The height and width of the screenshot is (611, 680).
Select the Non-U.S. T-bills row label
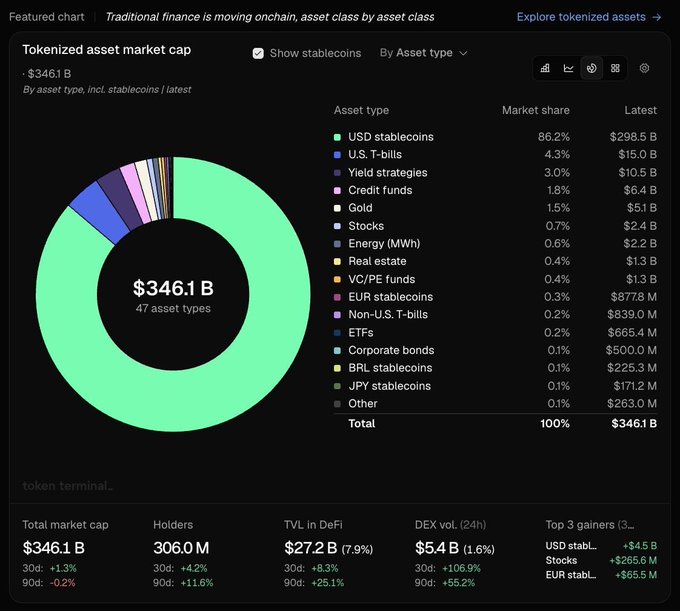click(388, 315)
